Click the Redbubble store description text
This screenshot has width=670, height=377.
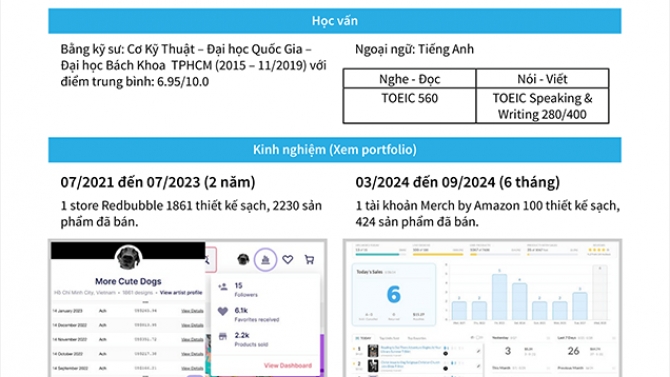point(191,214)
